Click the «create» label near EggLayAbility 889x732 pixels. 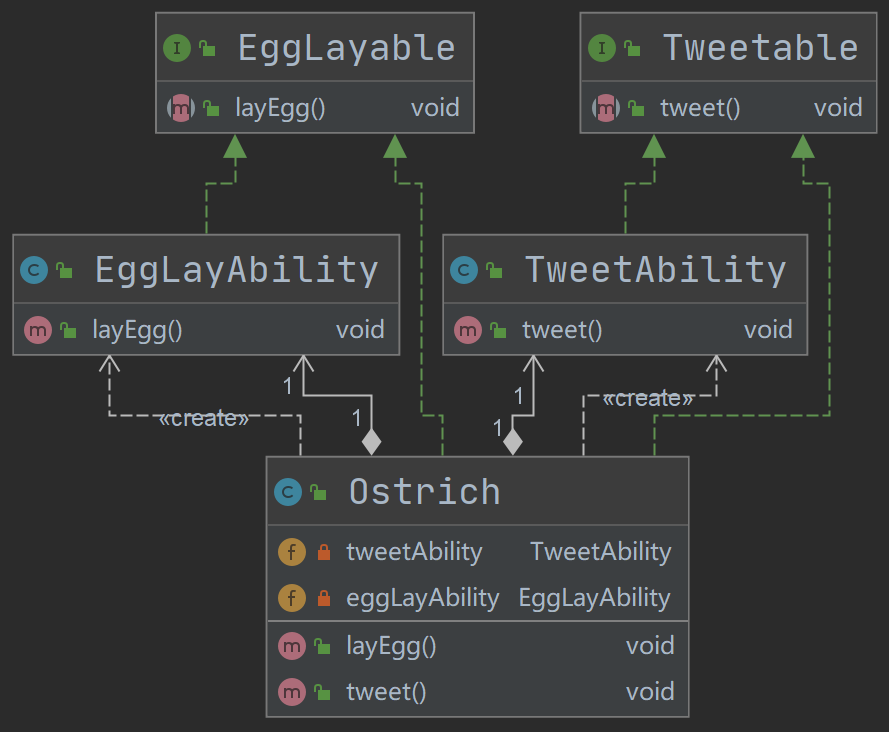coord(204,418)
